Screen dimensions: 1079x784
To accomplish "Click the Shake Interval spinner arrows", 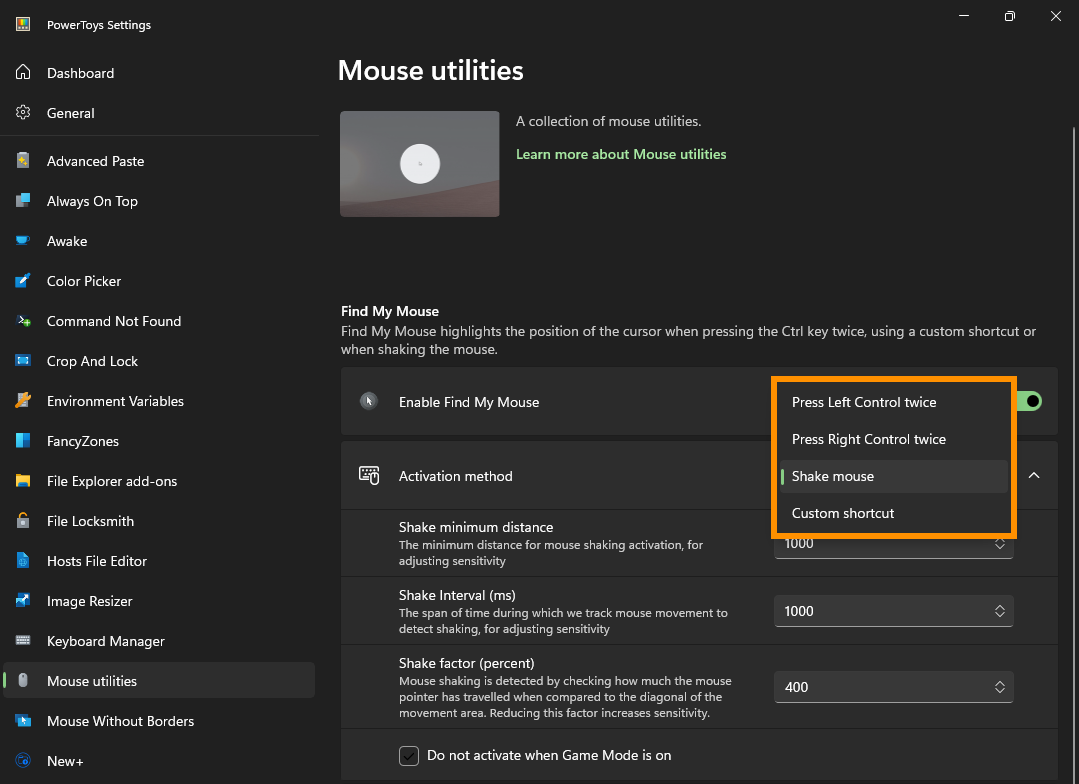I will [999, 611].
